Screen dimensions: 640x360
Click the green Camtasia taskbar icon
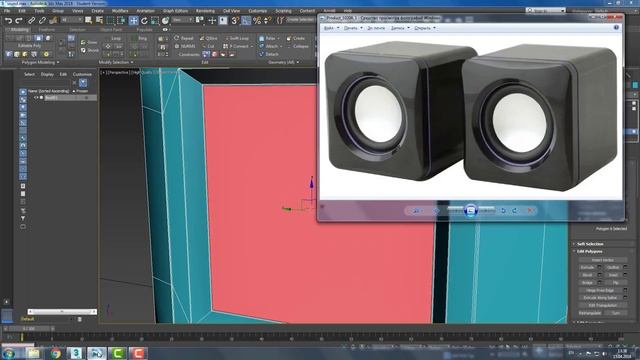(117, 353)
